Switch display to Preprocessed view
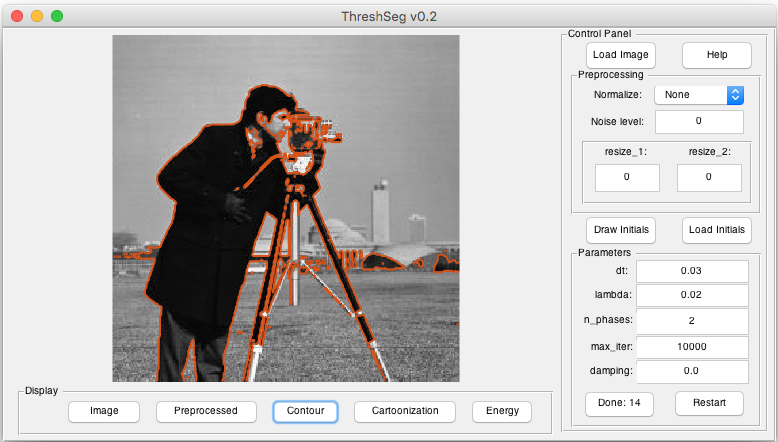 (x=206, y=411)
